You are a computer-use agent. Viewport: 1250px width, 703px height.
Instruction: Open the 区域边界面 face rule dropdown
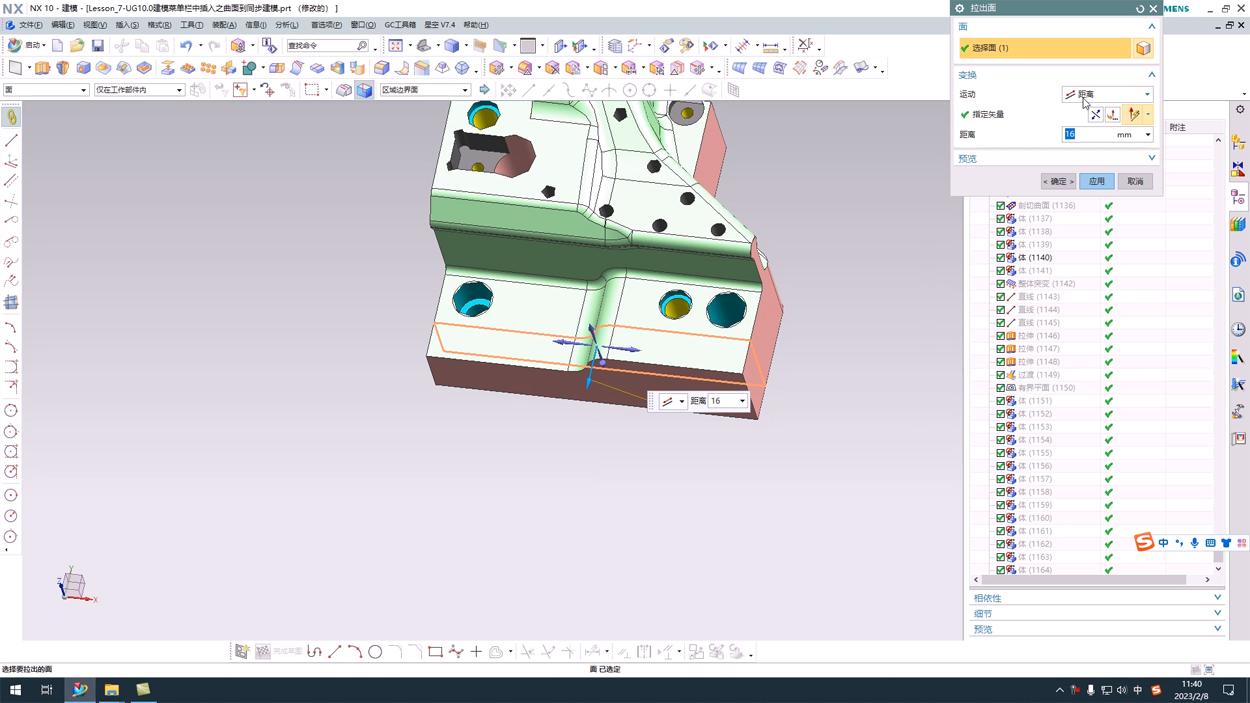pos(424,90)
